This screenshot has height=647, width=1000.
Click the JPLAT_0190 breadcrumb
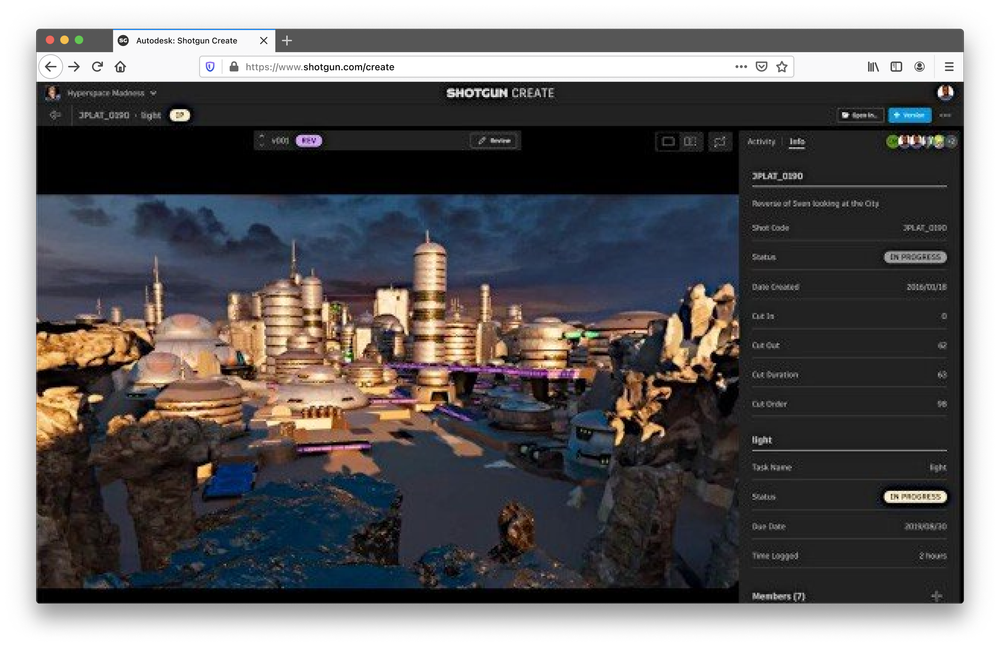point(103,115)
